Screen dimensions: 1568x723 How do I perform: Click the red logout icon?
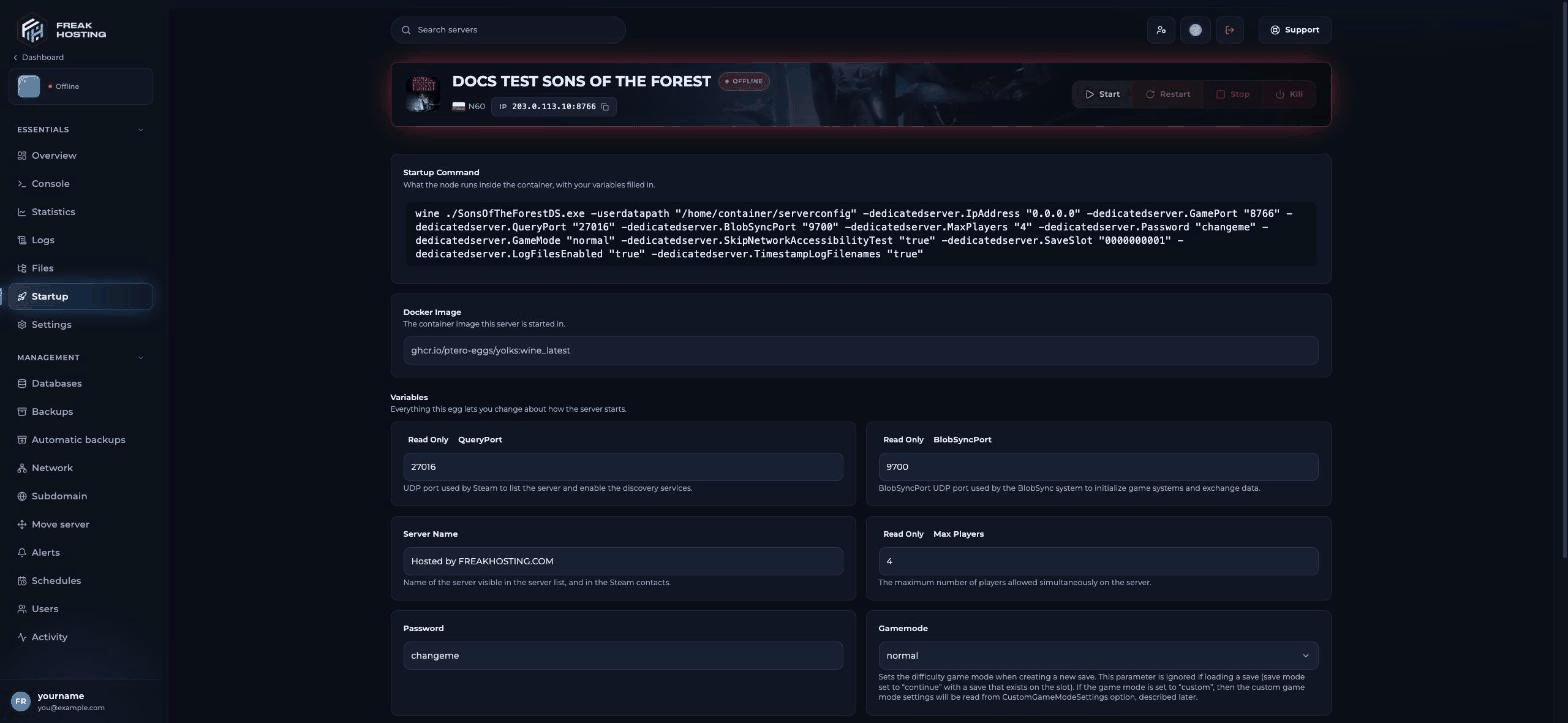1230,30
